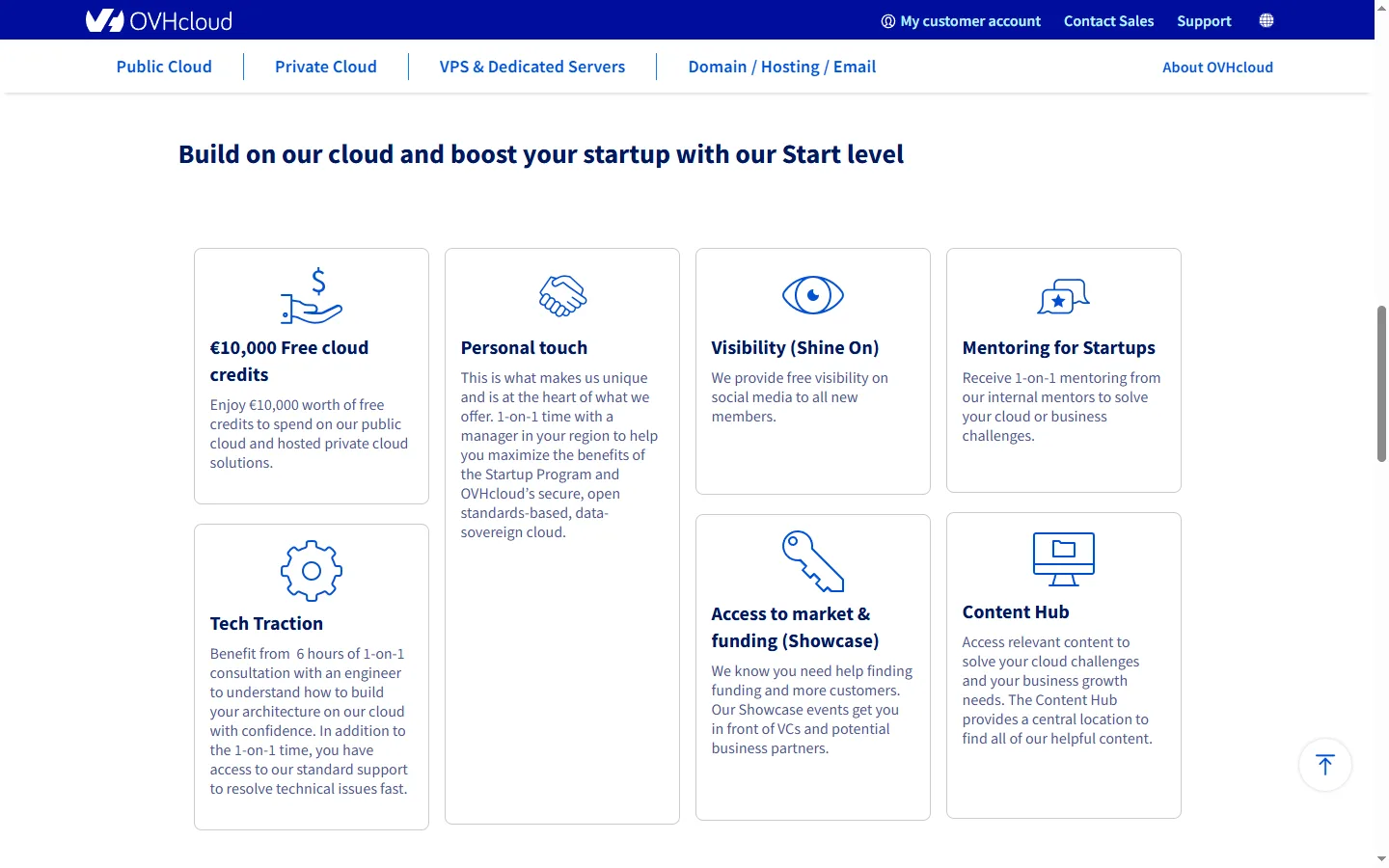Click the back-to-top arrow button
The height and width of the screenshot is (868, 1389).
(x=1325, y=765)
